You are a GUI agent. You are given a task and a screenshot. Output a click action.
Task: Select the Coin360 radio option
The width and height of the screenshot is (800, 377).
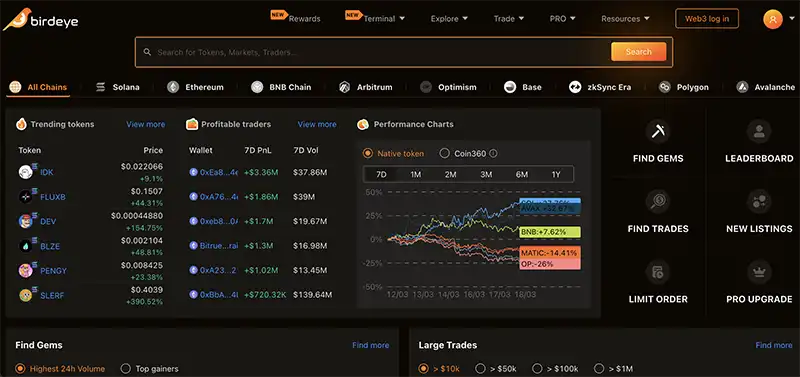[x=444, y=154]
